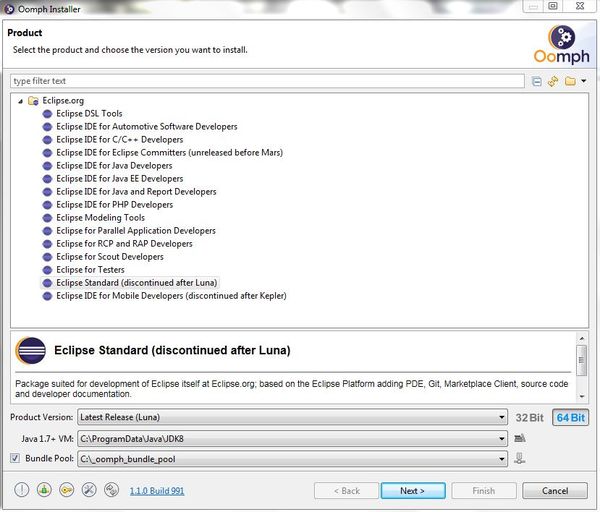The image size is (600, 512).
Task: Click the Next button
Action: (413, 491)
